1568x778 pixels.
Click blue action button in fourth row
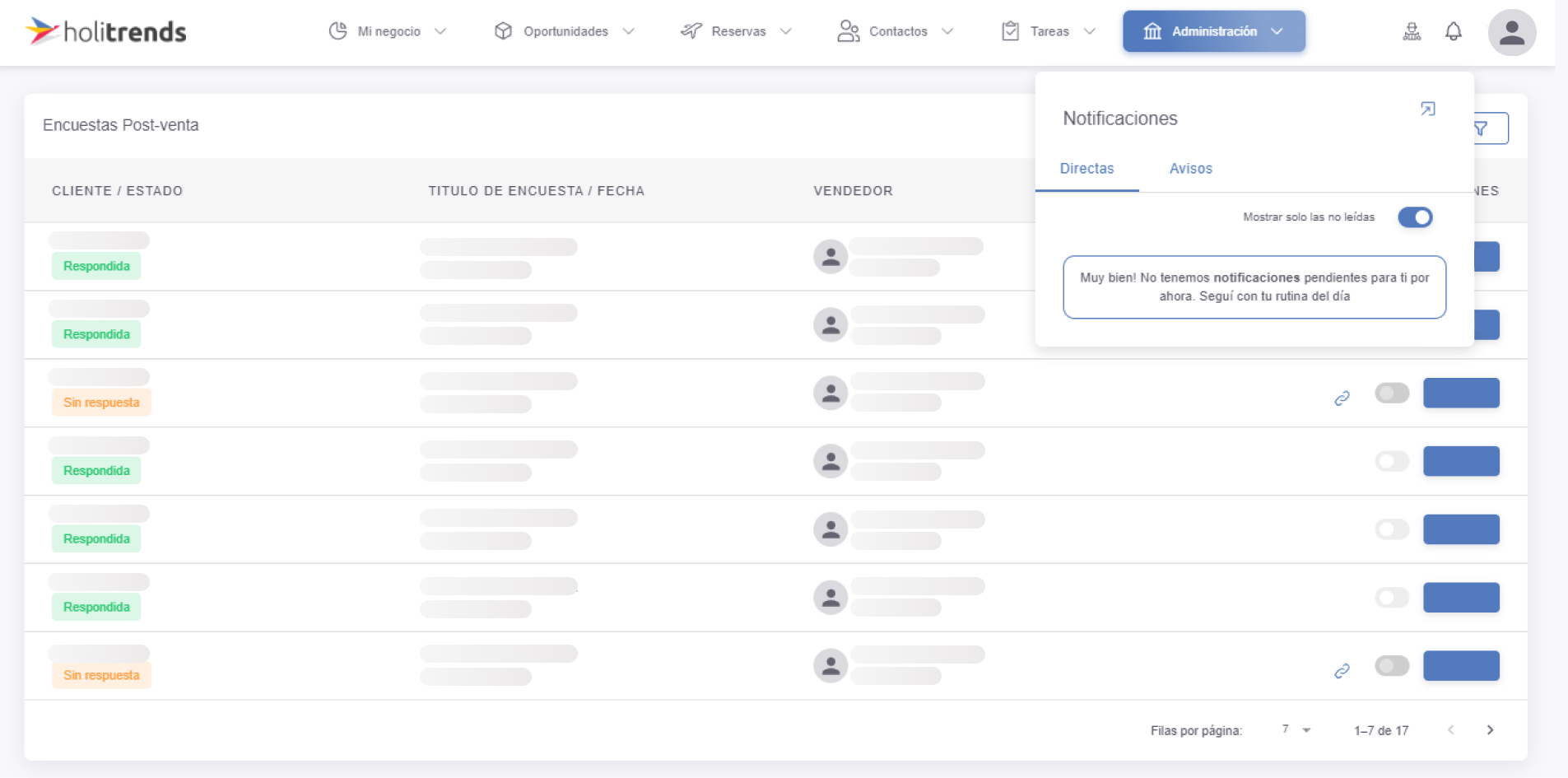tap(1461, 461)
